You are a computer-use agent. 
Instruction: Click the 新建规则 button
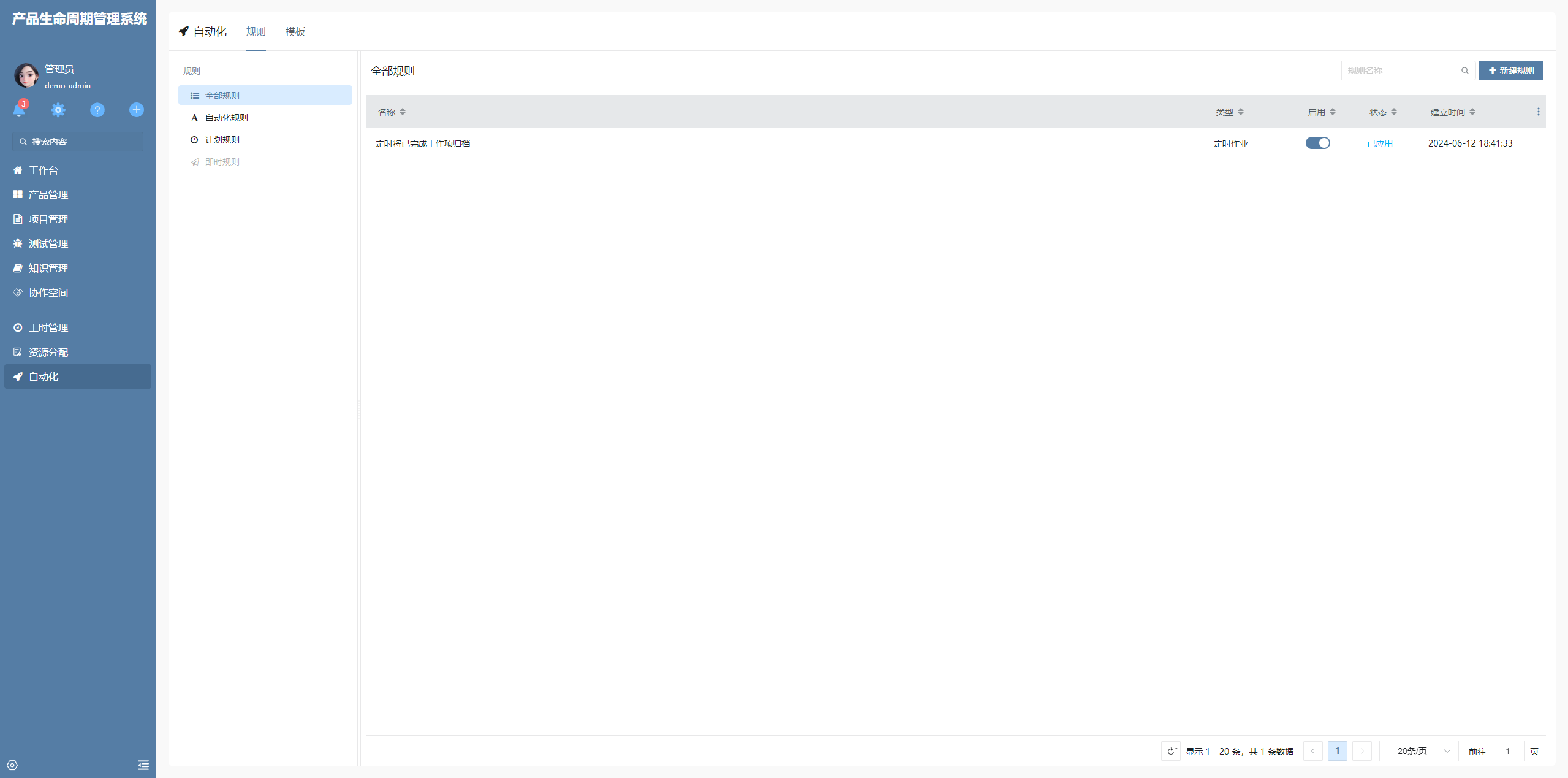point(1510,71)
